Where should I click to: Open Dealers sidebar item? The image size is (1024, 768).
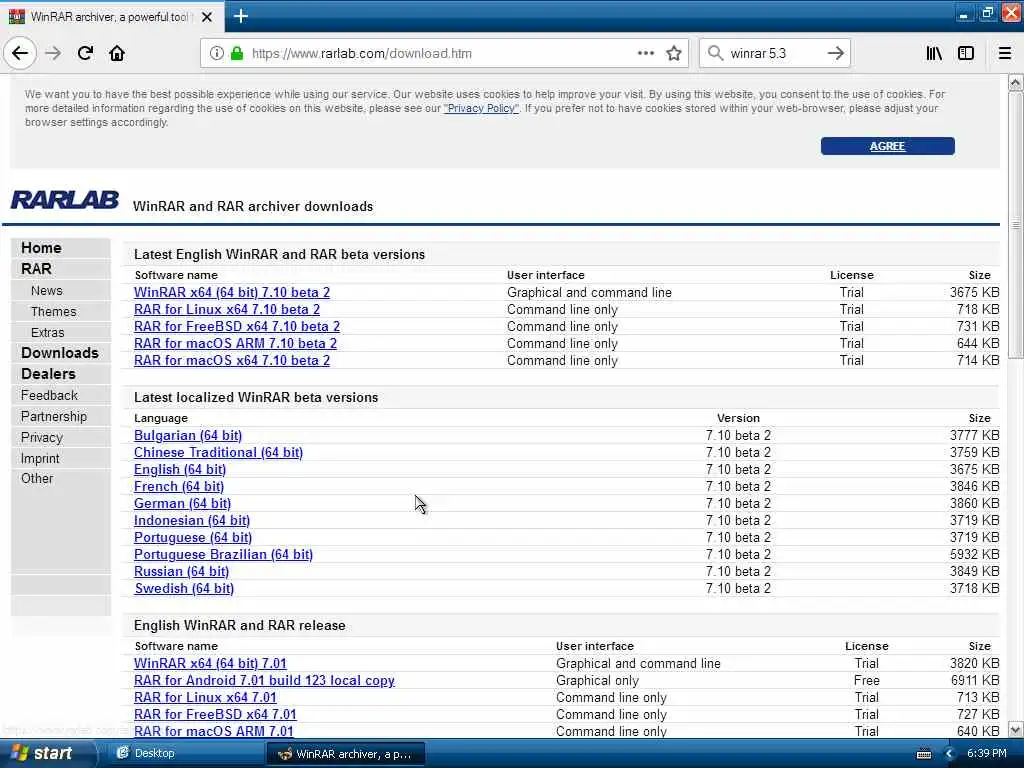coord(48,374)
